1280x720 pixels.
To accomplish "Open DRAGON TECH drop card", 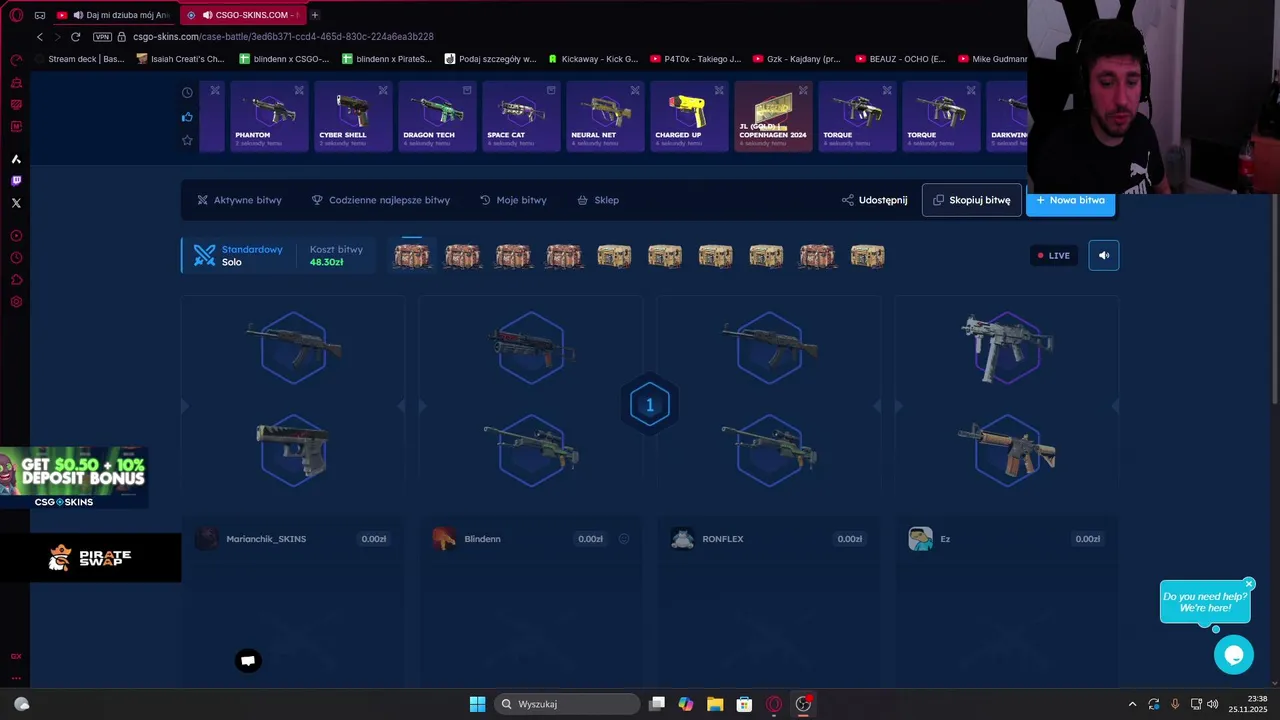I will (437, 116).
